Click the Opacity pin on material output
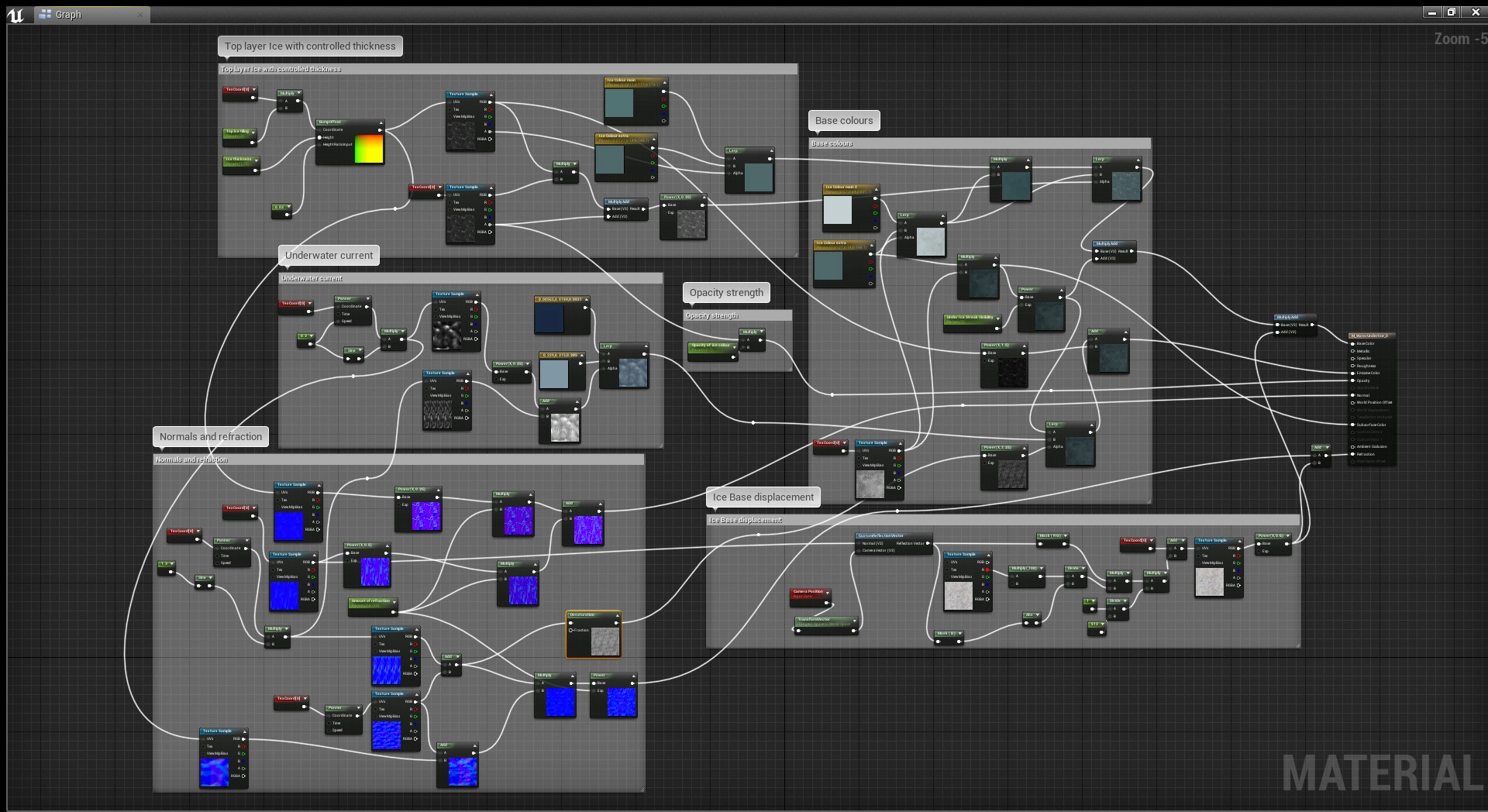 1353,380
